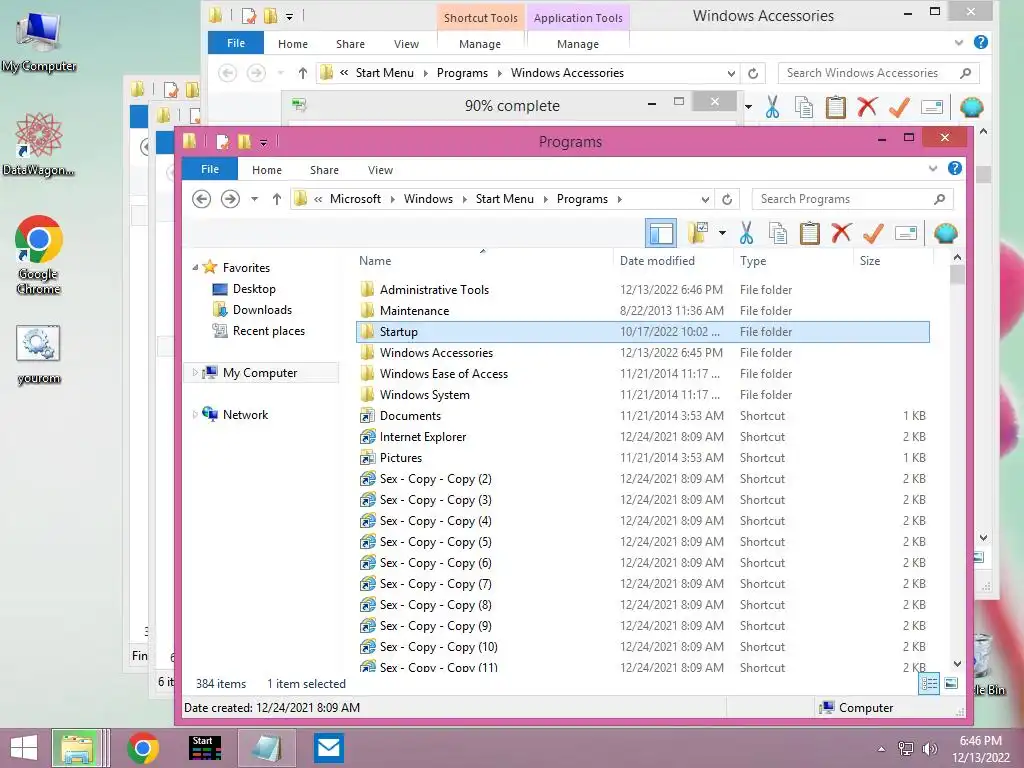Screen dimensions: 1024x768
Task: Click the Cut scissors icon in Programs toolbar
Action: [x=746, y=233]
